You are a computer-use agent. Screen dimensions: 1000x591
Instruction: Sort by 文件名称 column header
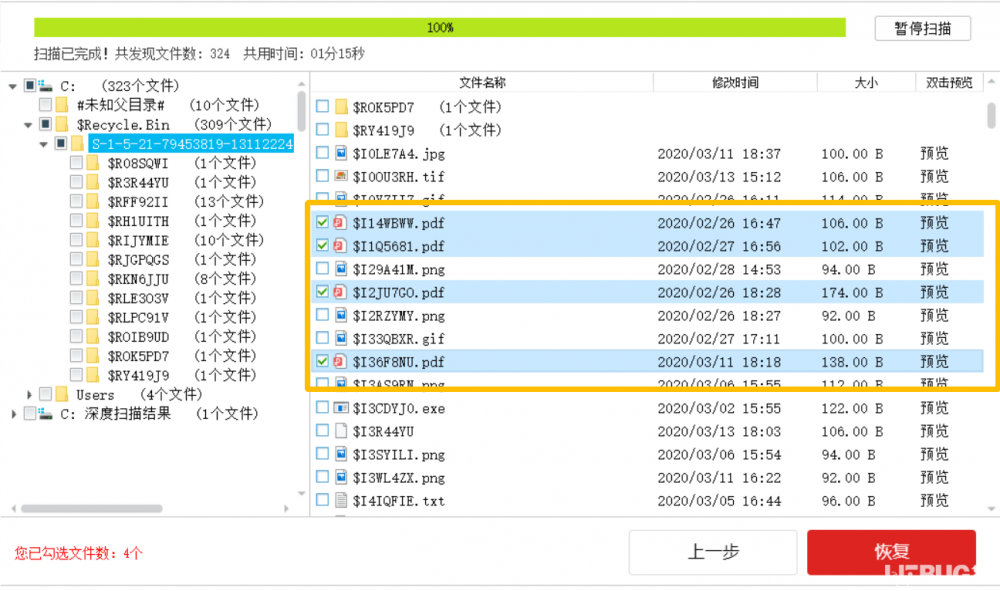482,82
